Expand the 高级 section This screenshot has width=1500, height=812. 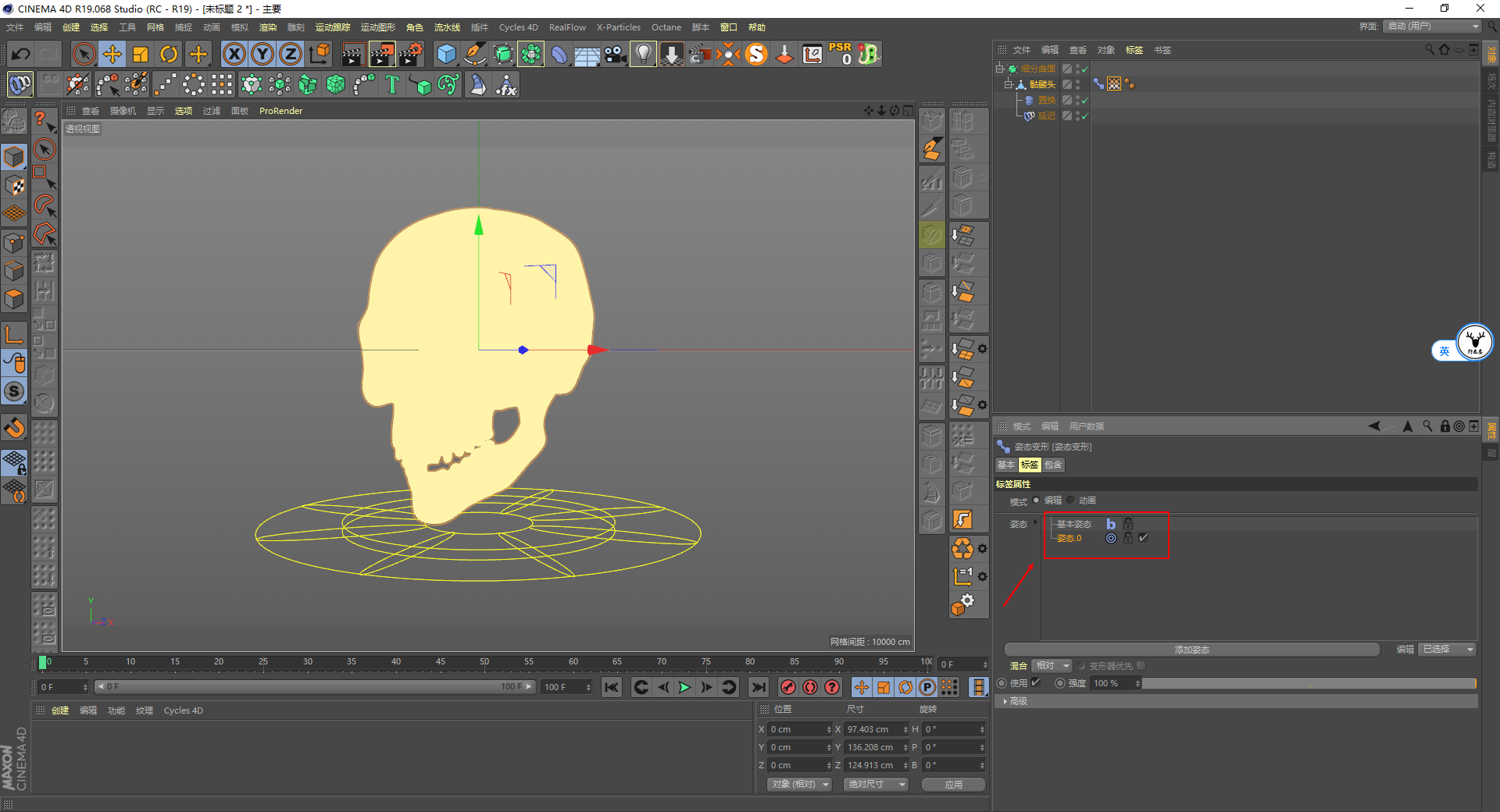[1005, 701]
